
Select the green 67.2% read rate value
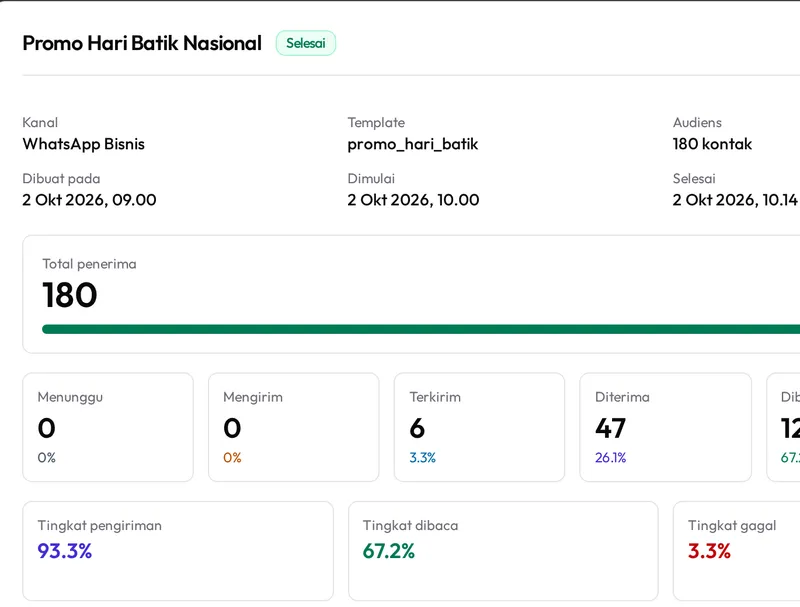tap(389, 551)
